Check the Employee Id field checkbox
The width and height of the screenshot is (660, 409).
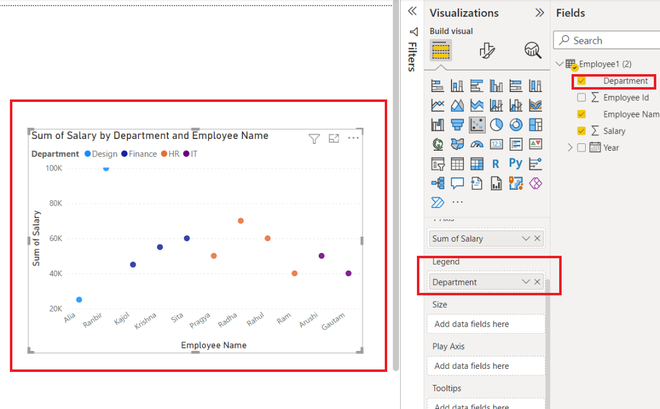click(581, 98)
